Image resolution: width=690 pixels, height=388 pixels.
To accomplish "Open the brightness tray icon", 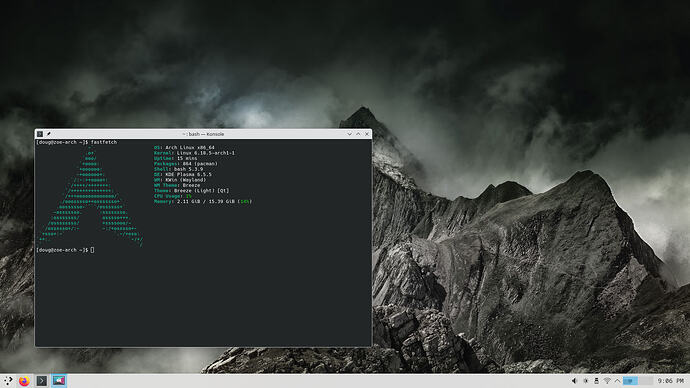I will tap(585, 381).
